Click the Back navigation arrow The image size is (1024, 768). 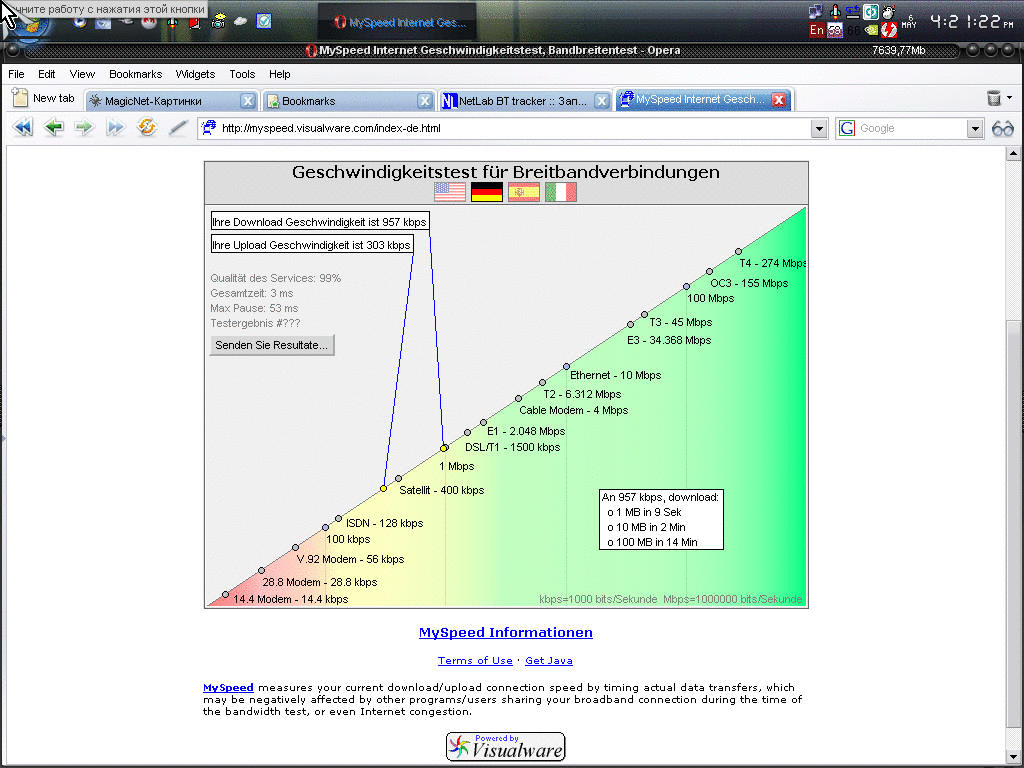[x=54, y=128]
